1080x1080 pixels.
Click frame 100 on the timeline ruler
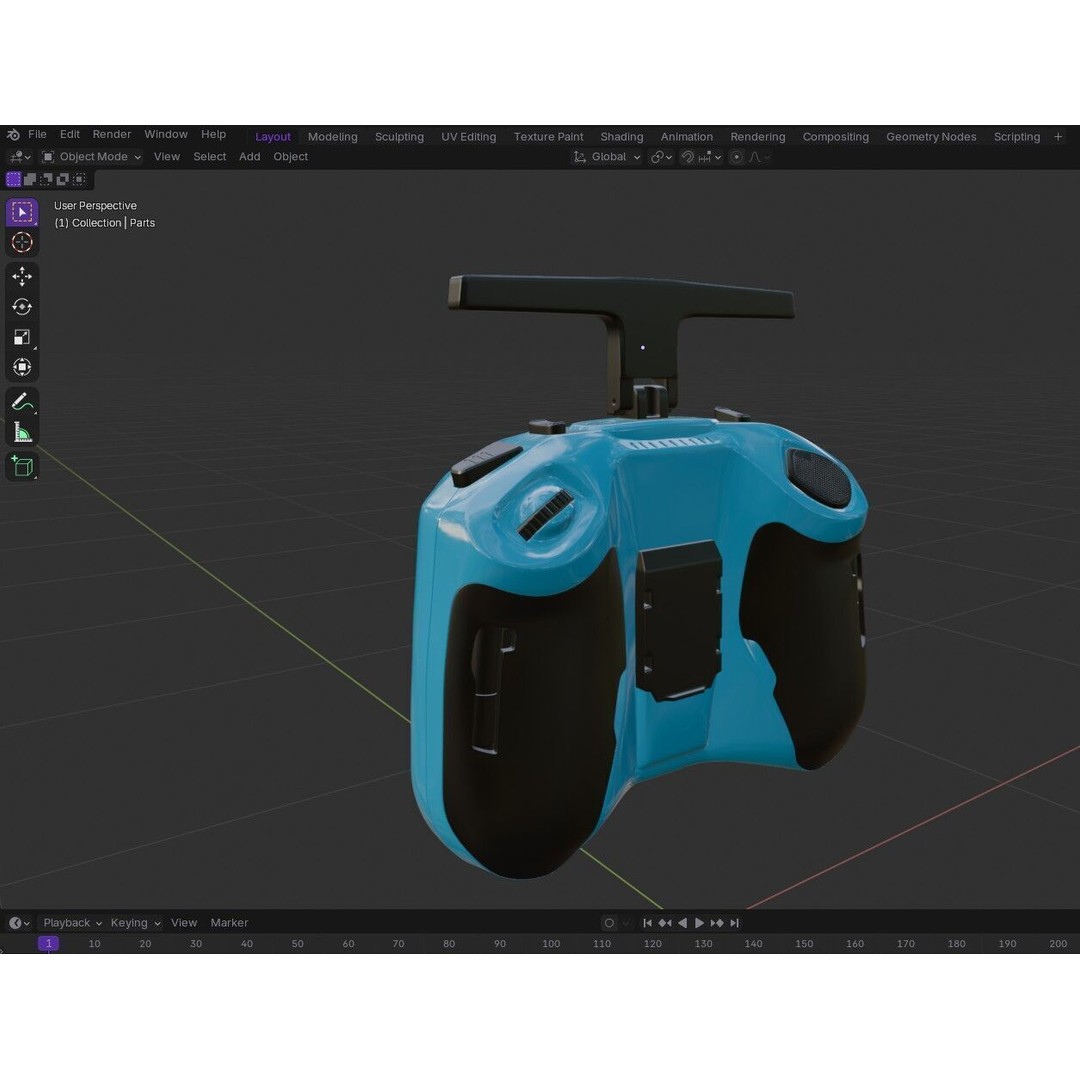551,944
